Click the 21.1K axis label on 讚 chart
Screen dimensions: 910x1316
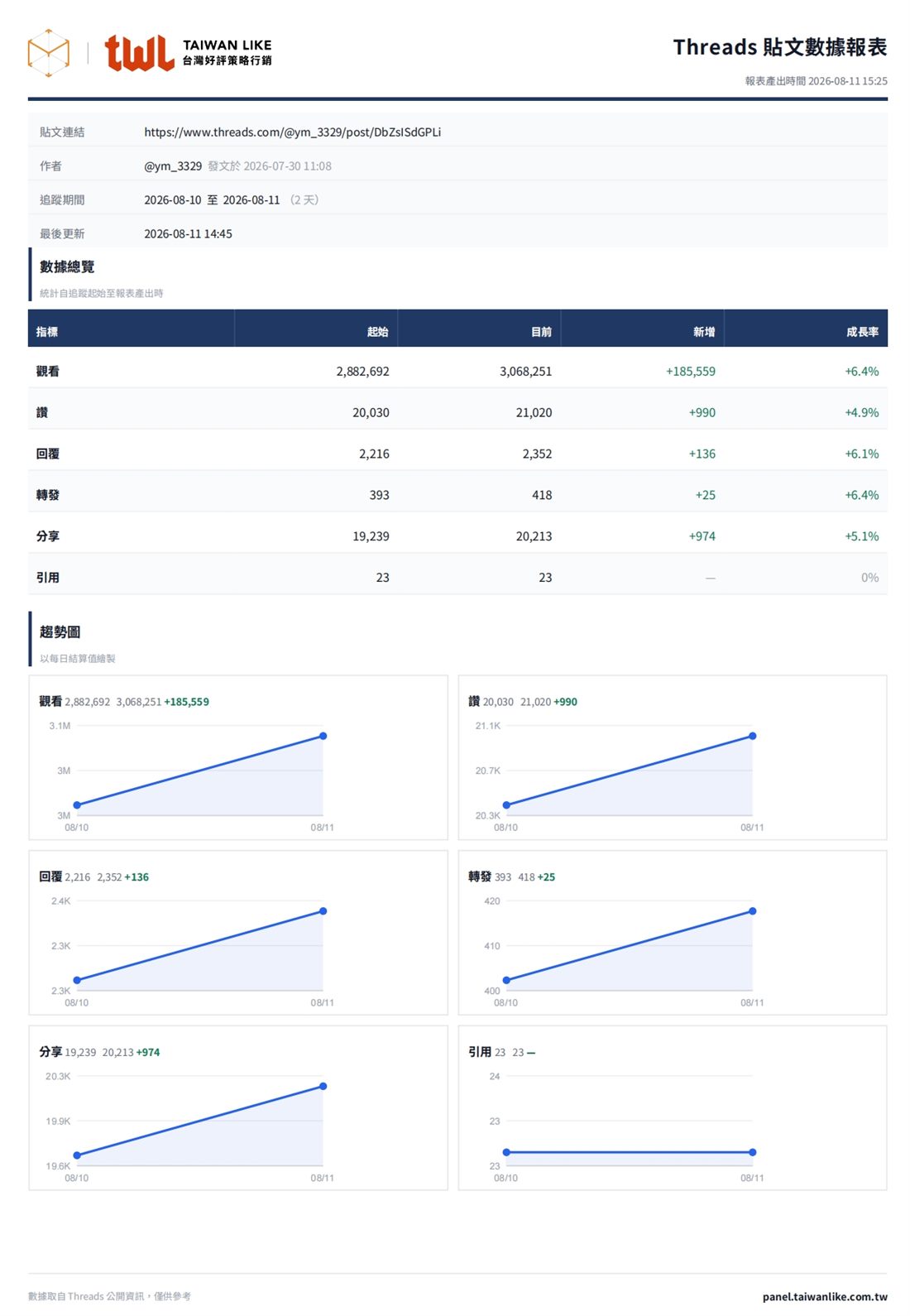(x=488, y=726)
